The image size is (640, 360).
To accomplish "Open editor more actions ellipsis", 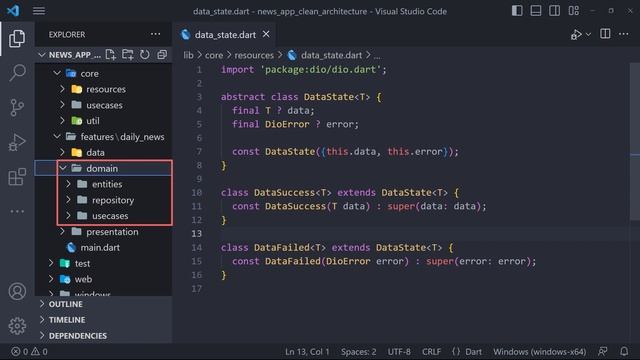I will point(623,34).
